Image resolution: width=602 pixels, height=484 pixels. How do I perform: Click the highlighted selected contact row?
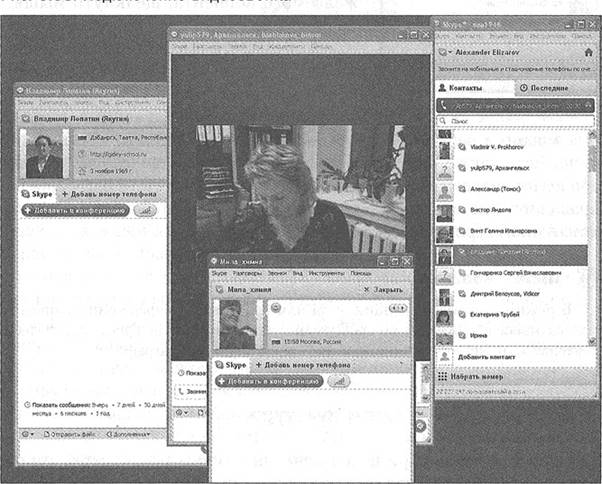coord(511,255)
